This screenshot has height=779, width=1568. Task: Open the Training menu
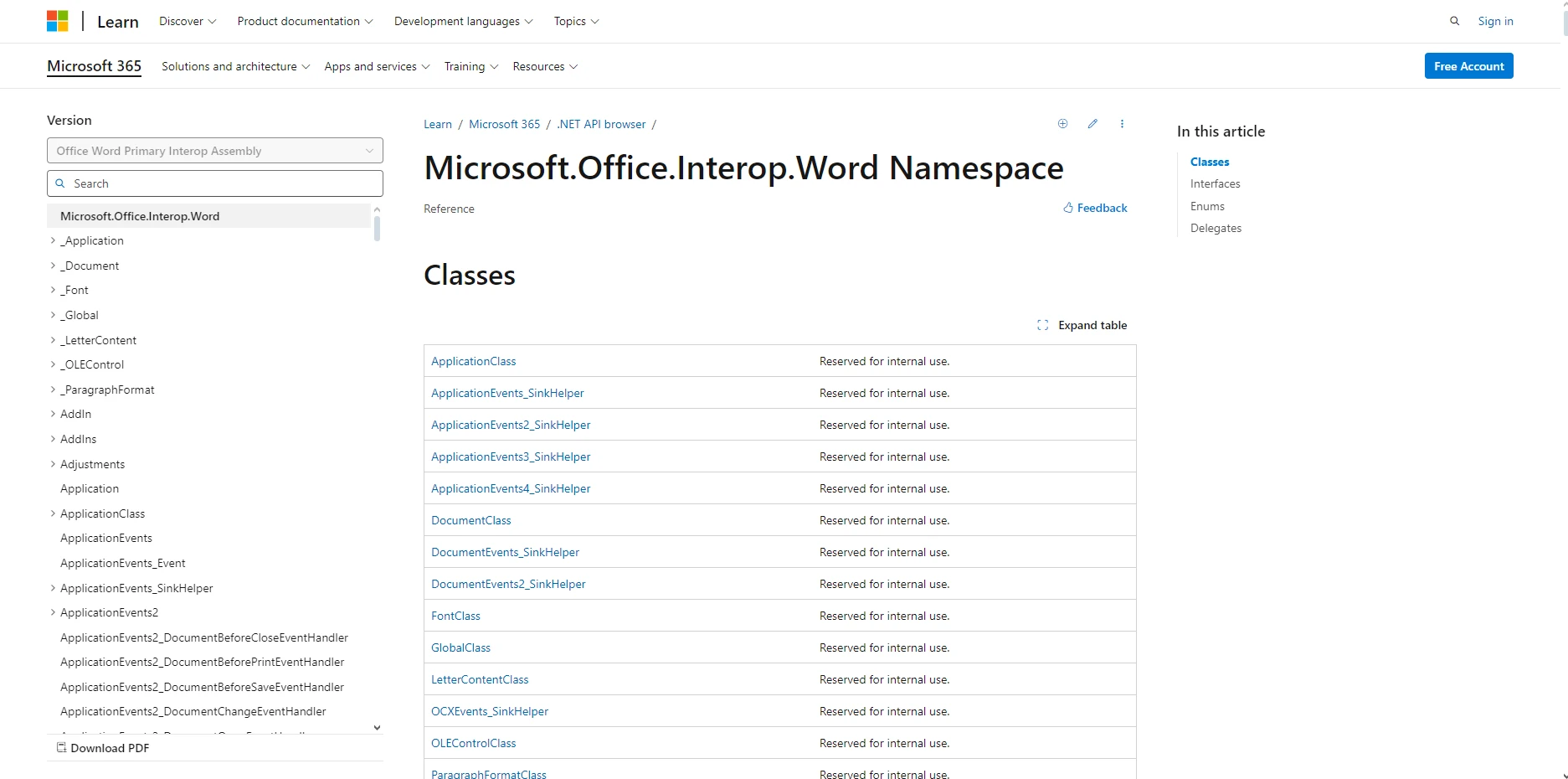pyautogui.click(x=470, y=66)
